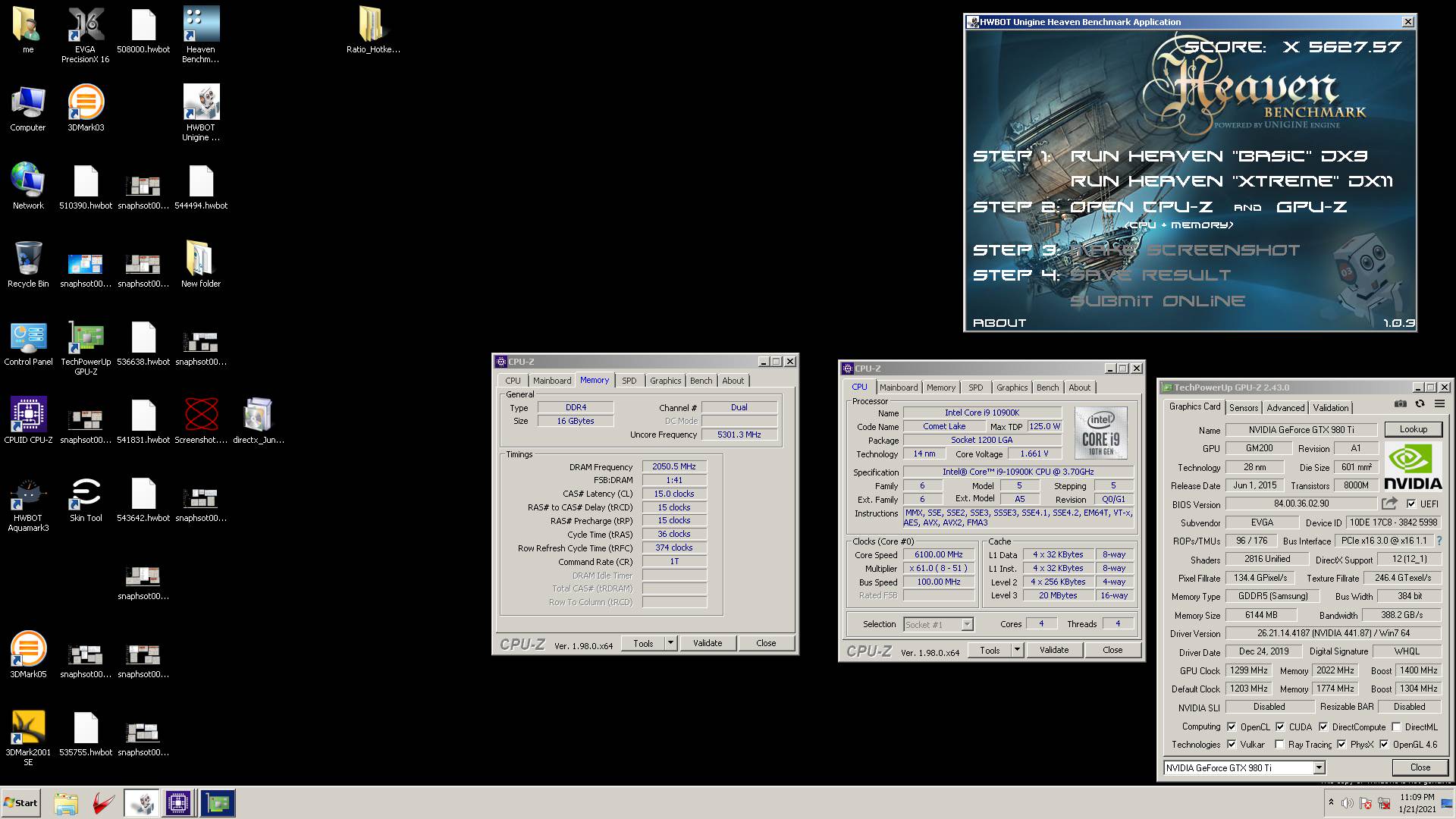Toggle the Ray Tracing checkbox
This screenshot has width=1456, height=819.
click(x=1280, y=745)
